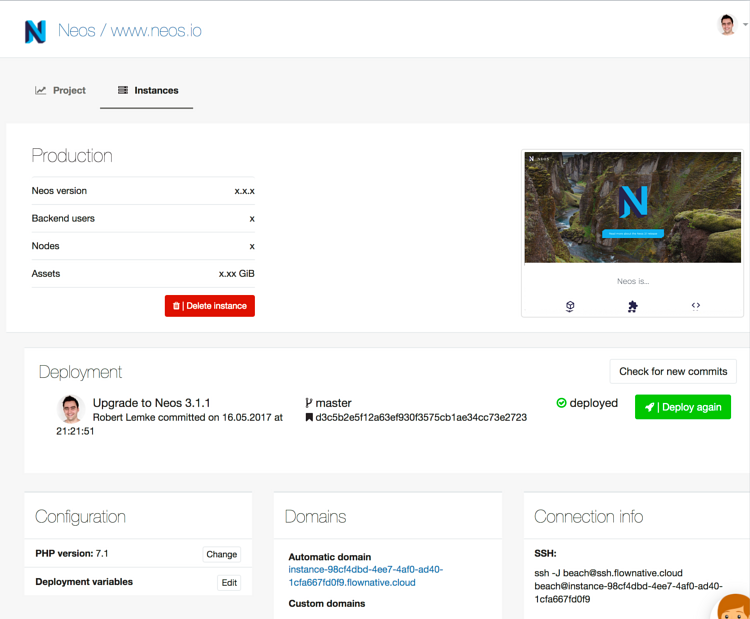Select the SSH connection command text
Viewport: 750px width, 619px height.
tap(628, 586)
